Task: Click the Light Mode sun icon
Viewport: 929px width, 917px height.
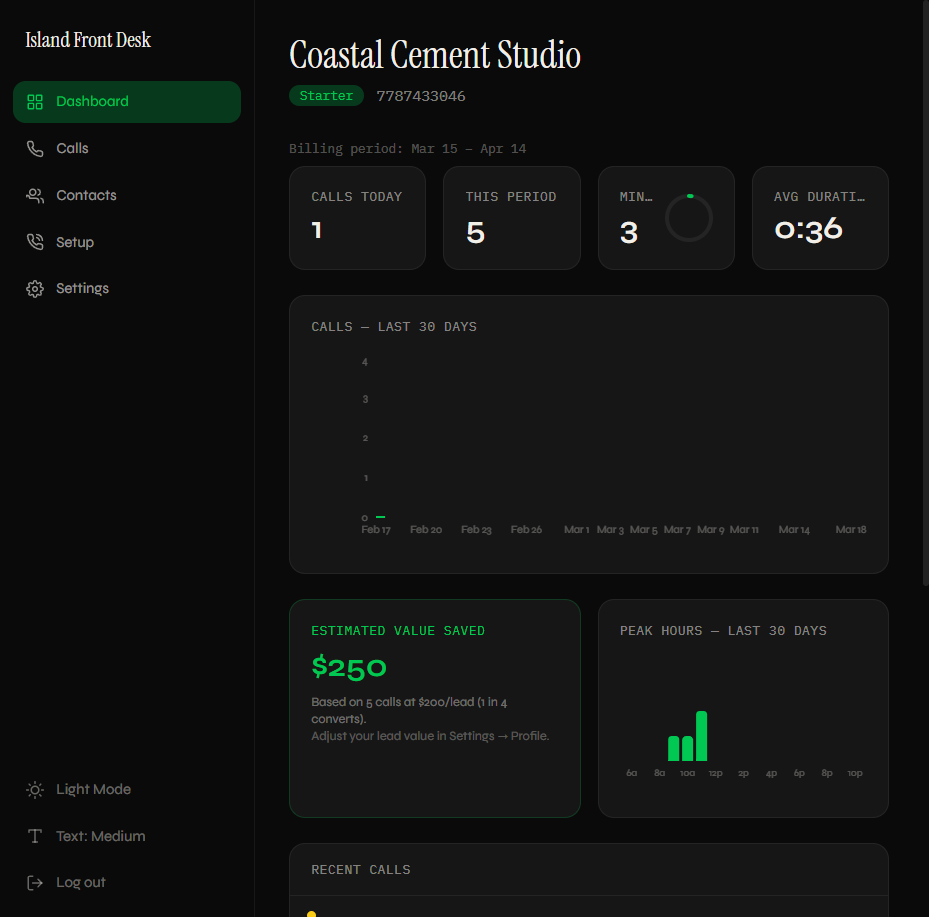Action: (35, 789)
